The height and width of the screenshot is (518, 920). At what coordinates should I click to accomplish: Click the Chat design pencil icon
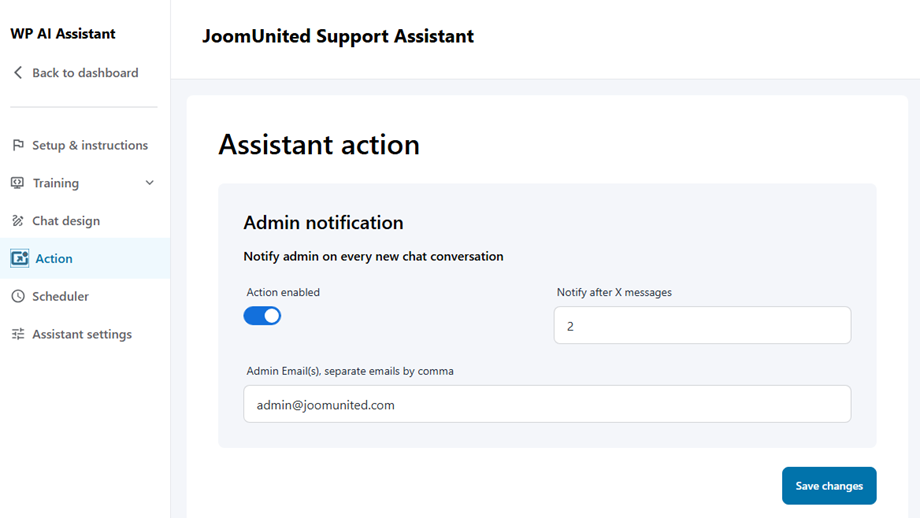(x=18, y=221)
